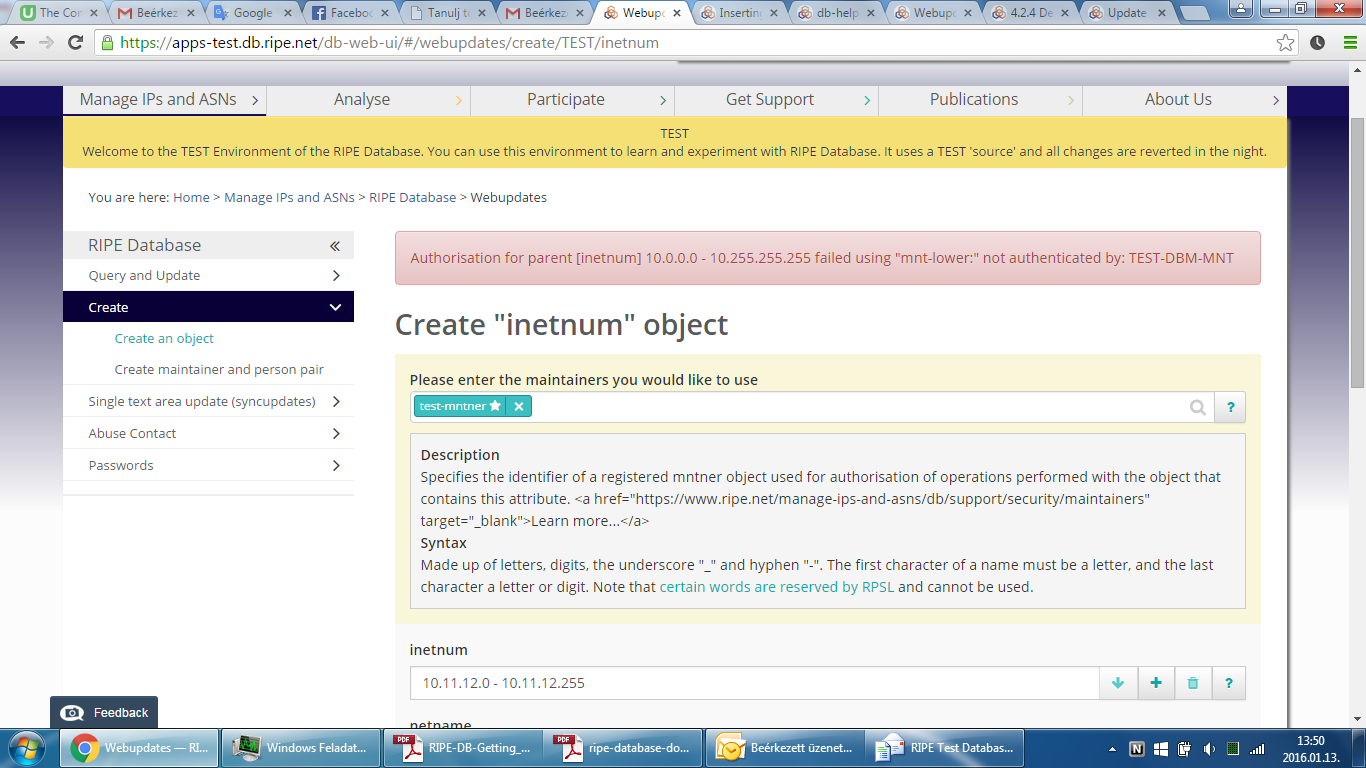Switch to Update browser tab

click(x=1126, y=13)
